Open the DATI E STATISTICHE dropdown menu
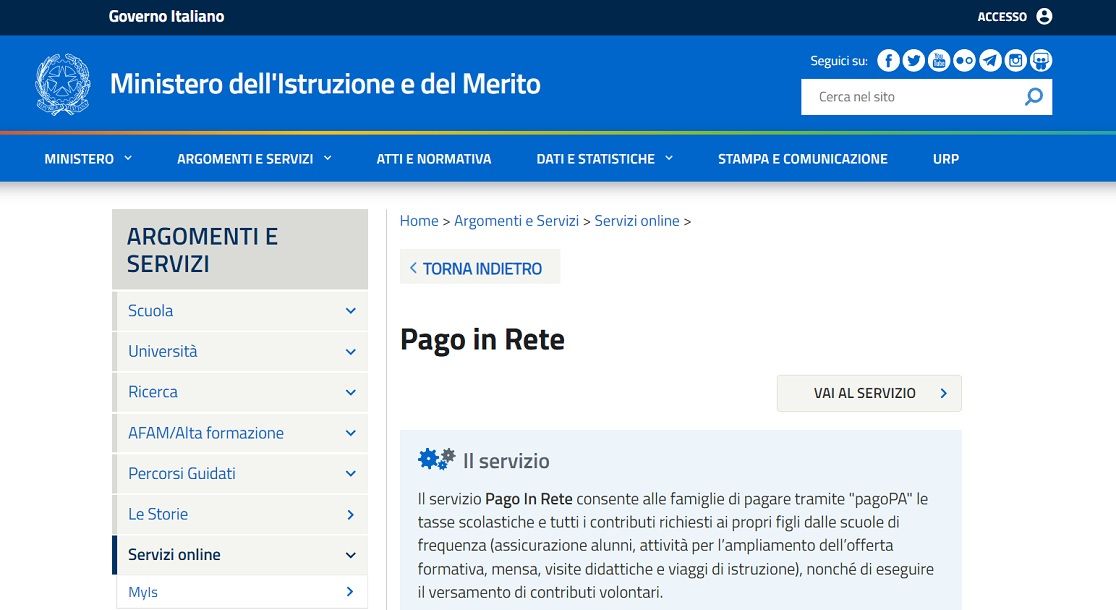This screenshot has width=1116, height=610. coord(604,159)
